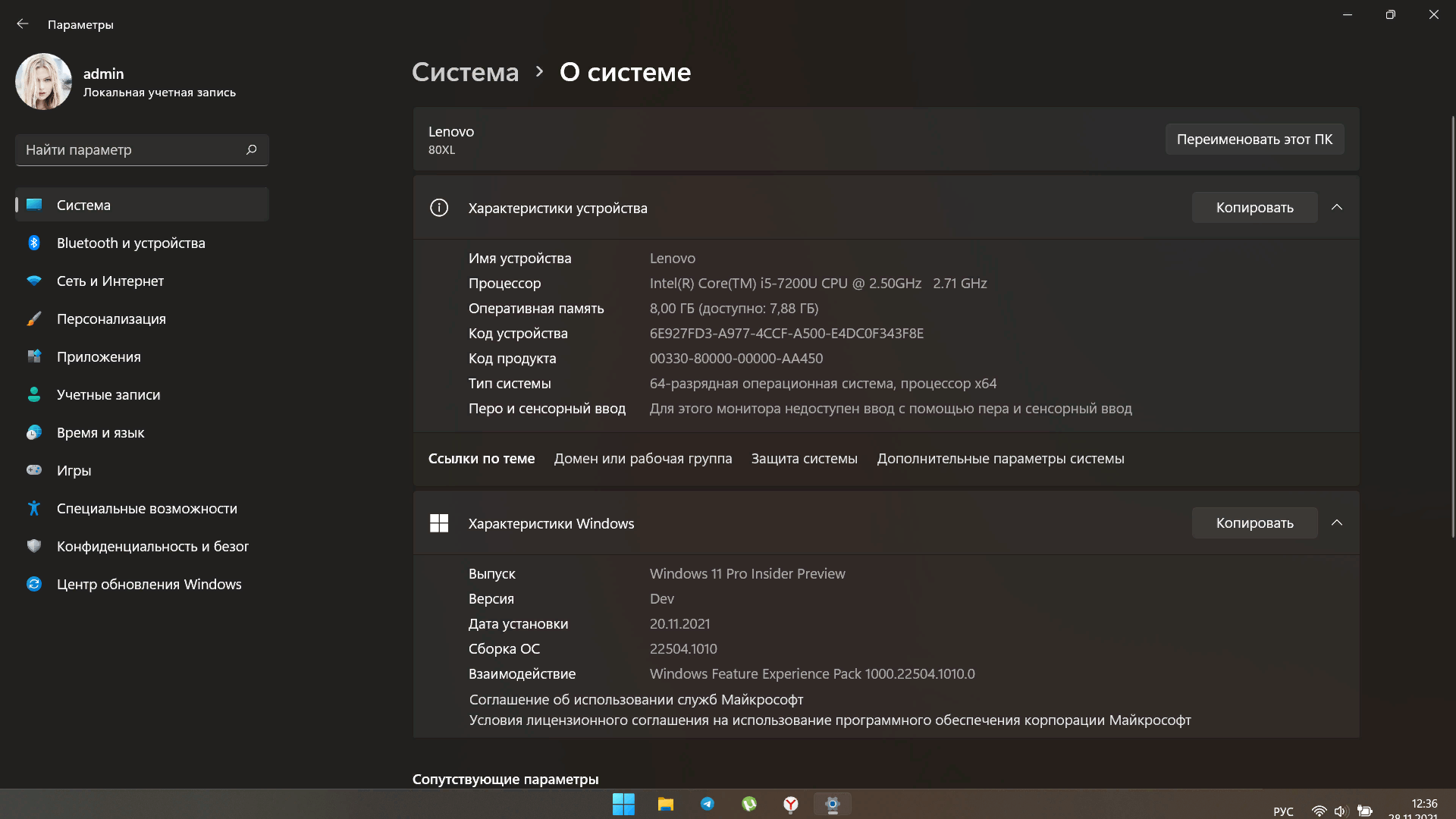Click the Приложения apps icon
1456x819 pixels.
tap(34, 356)
